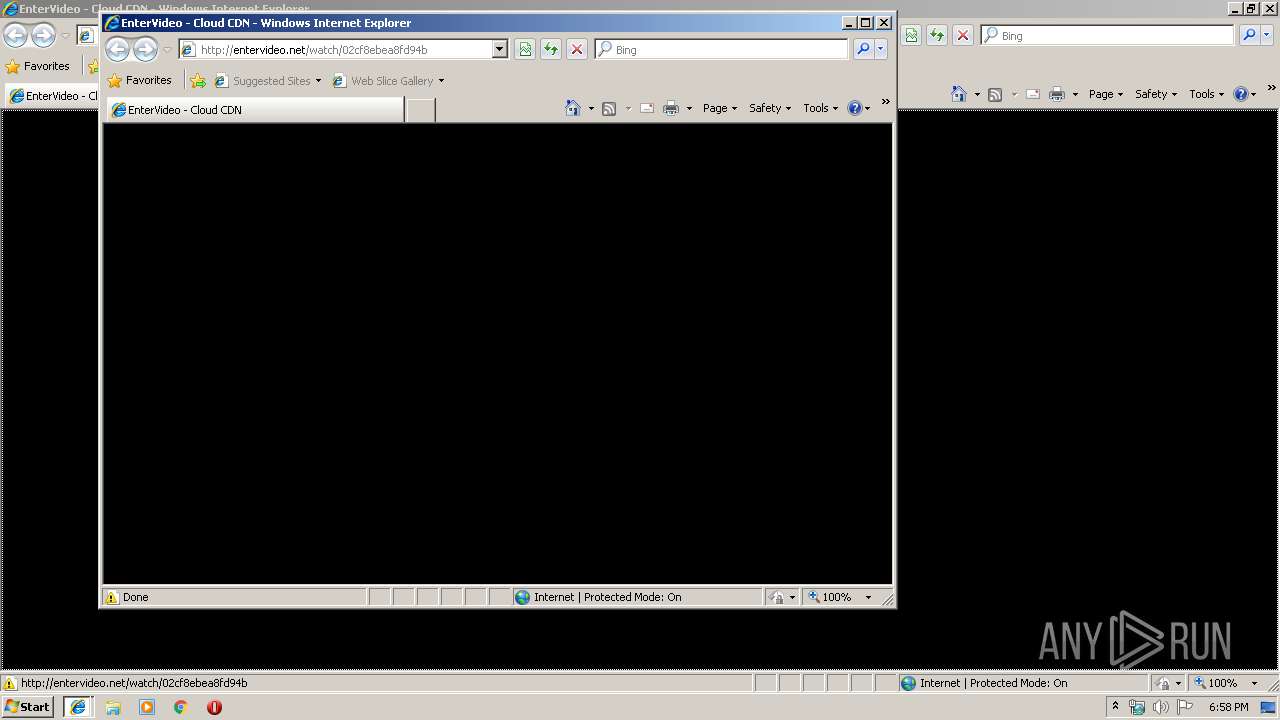This screenshot has height=720, width=1280.
Task: Open the Recent Pages dropdown in front window
Action: [x=167, y=50]
